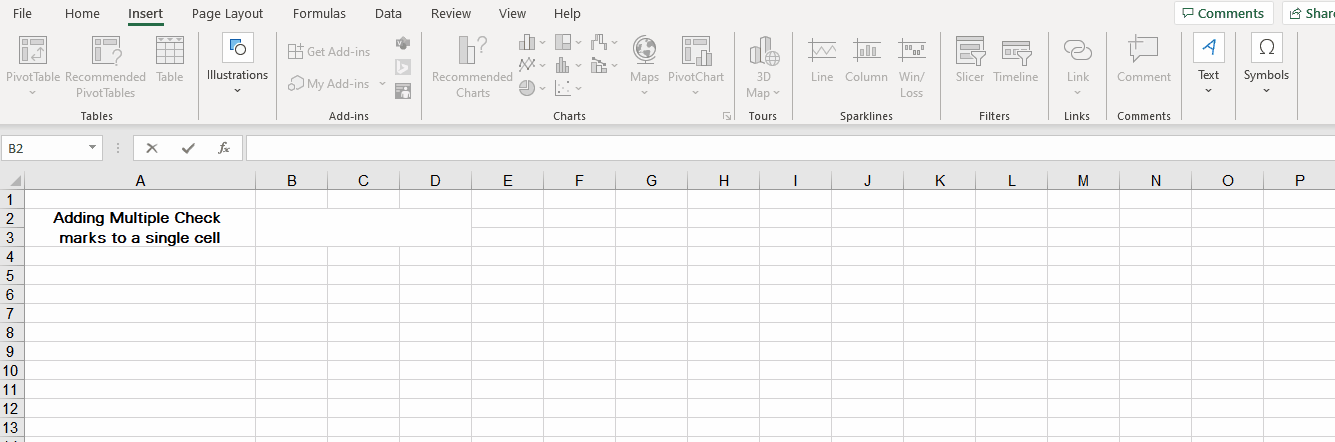The image size is (1335, 442).
Task: Open My Add-ins
Action: 329,83
